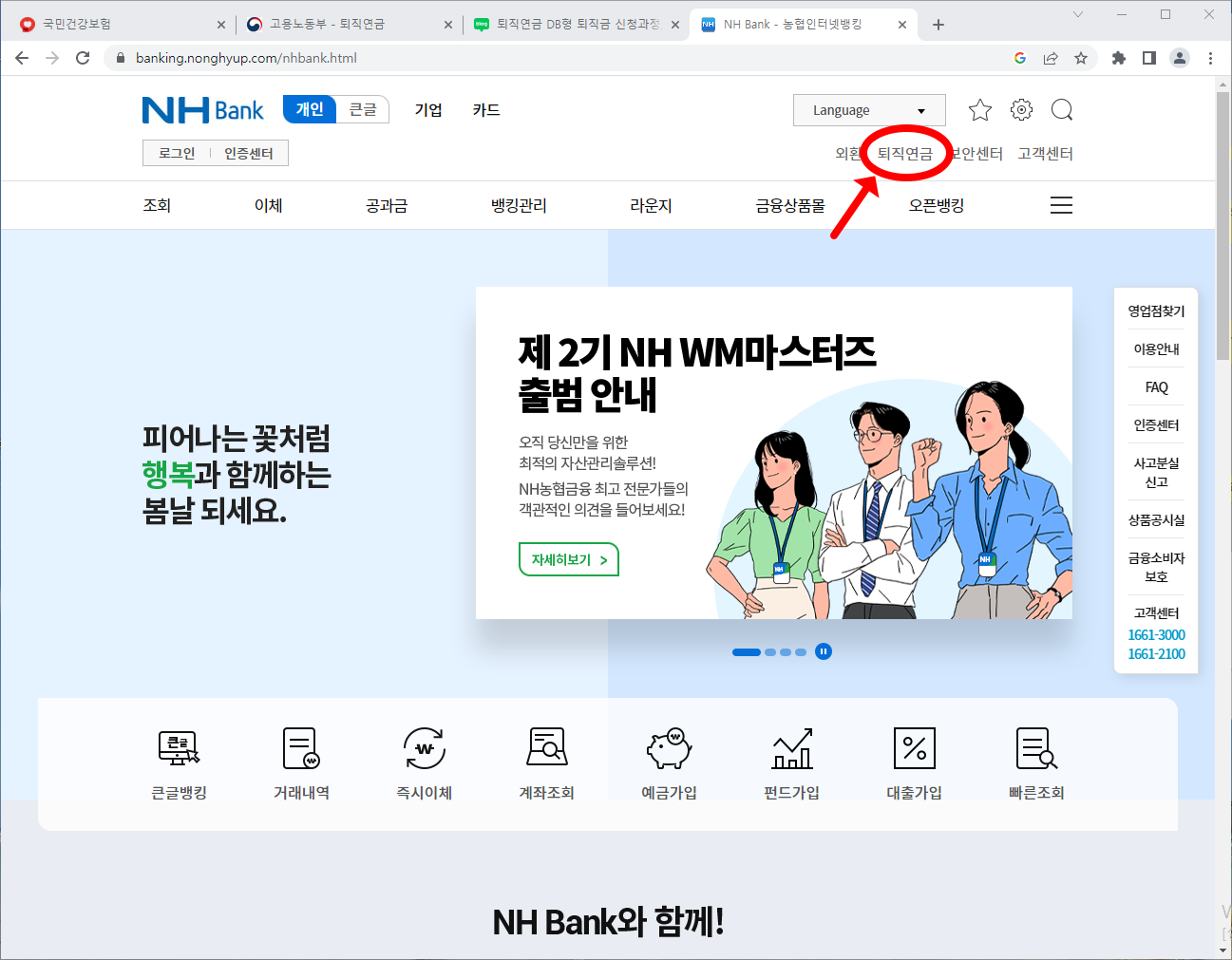Open 사고분실 신고 in the side menu

point(1156,473)
